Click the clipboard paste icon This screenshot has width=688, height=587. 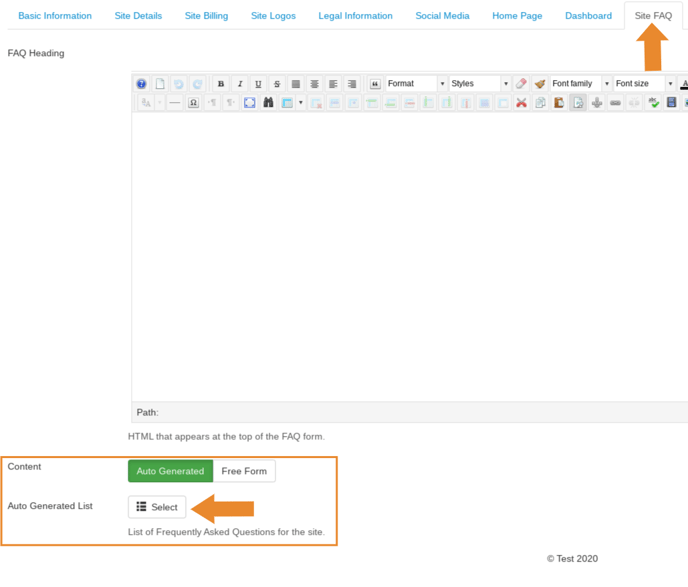click(x=559, y=103)
